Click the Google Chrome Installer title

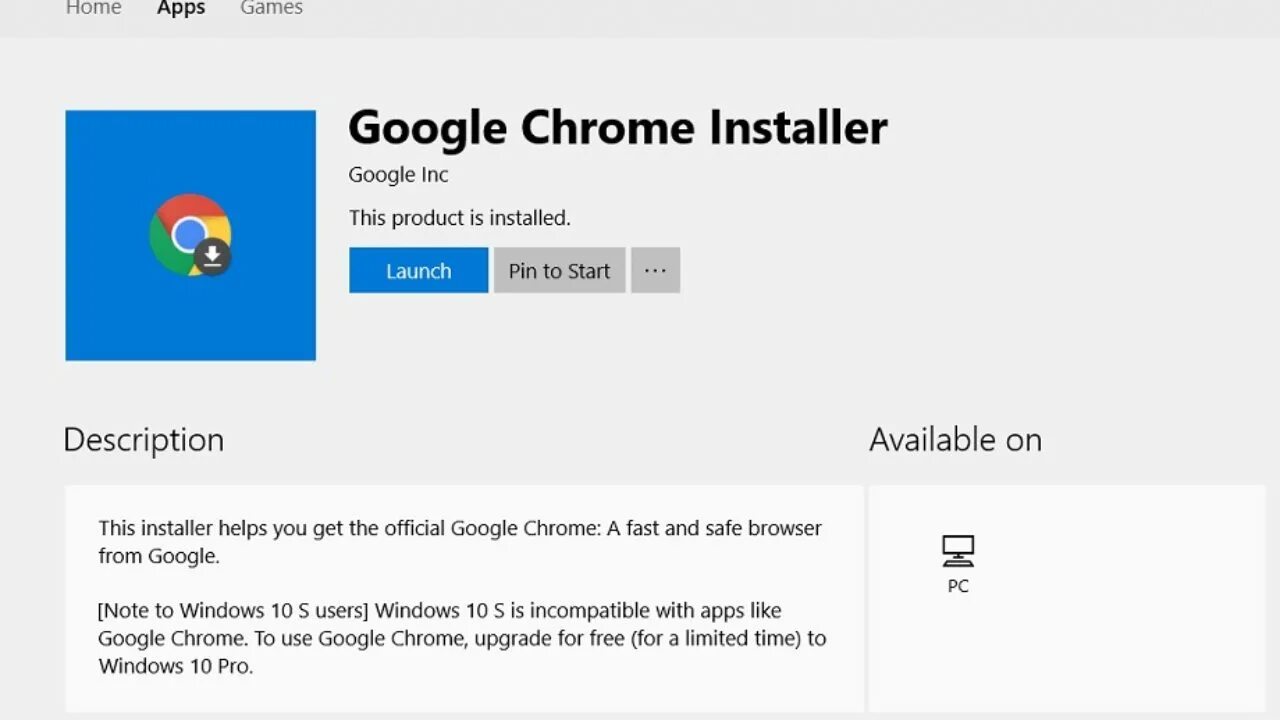click(x=617, y=128)
